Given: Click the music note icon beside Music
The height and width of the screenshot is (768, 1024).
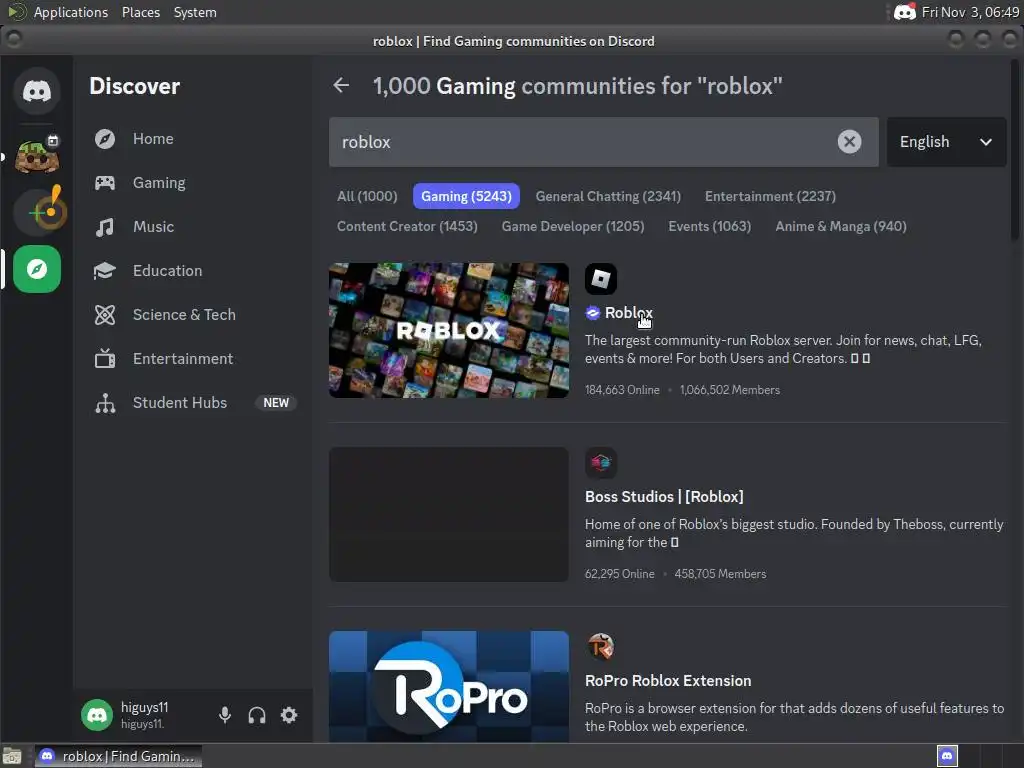Looking at the screenshot, I should click(104, 227).
